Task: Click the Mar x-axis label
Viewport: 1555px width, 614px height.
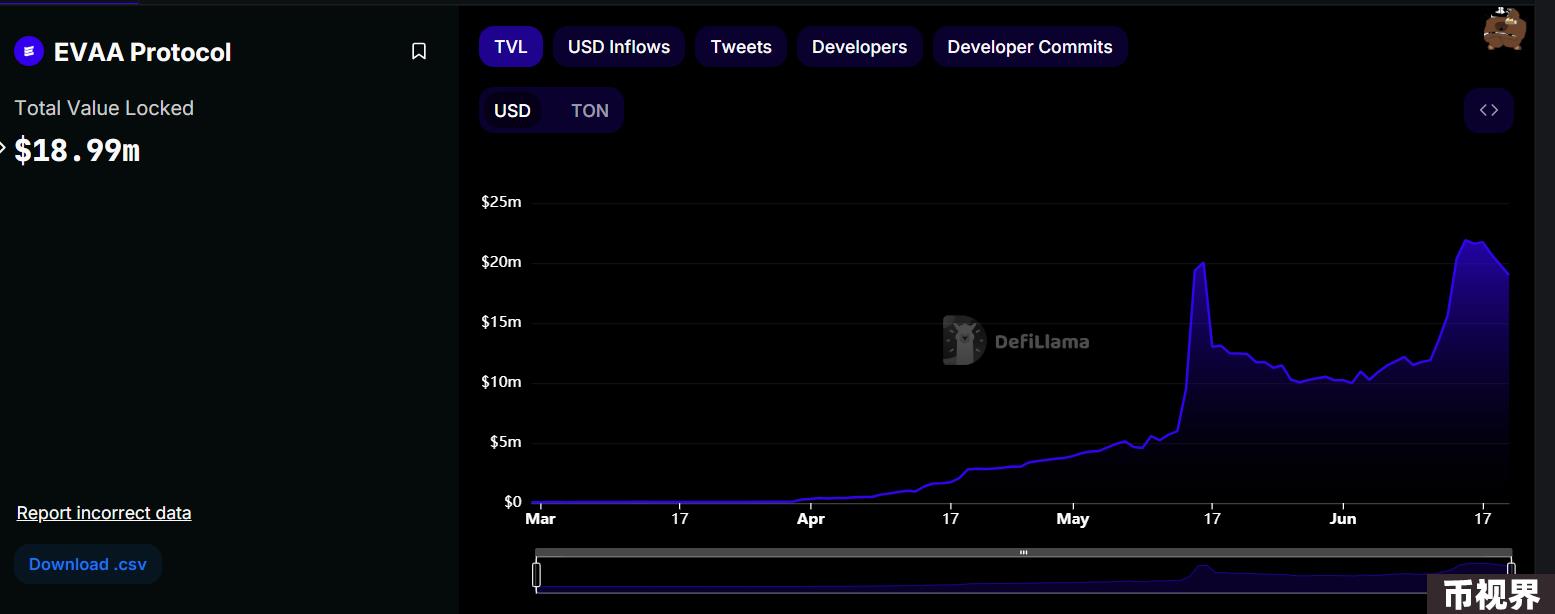Action: coord(540,519)
